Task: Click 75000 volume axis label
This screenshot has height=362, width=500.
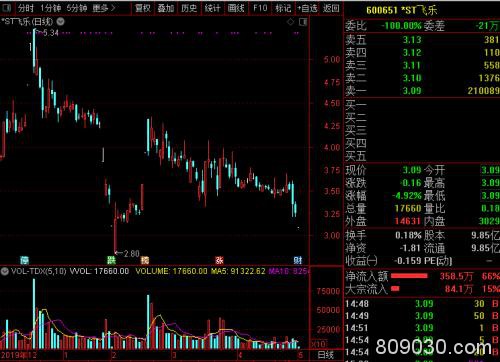Action: [328, 291]
